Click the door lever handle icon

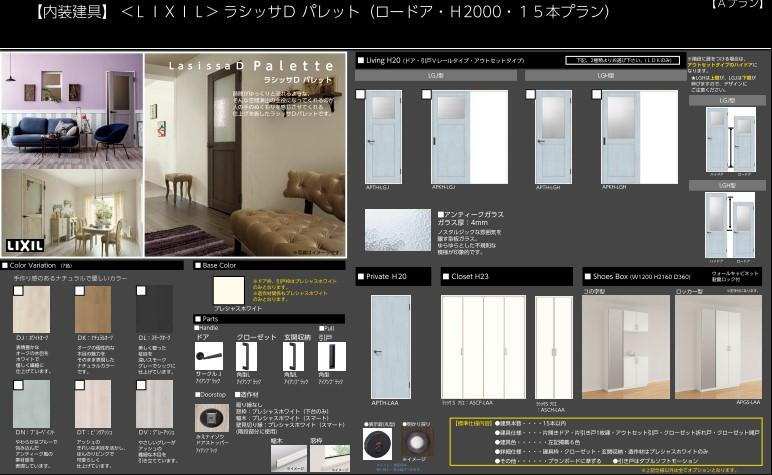(x=209, y=356)
